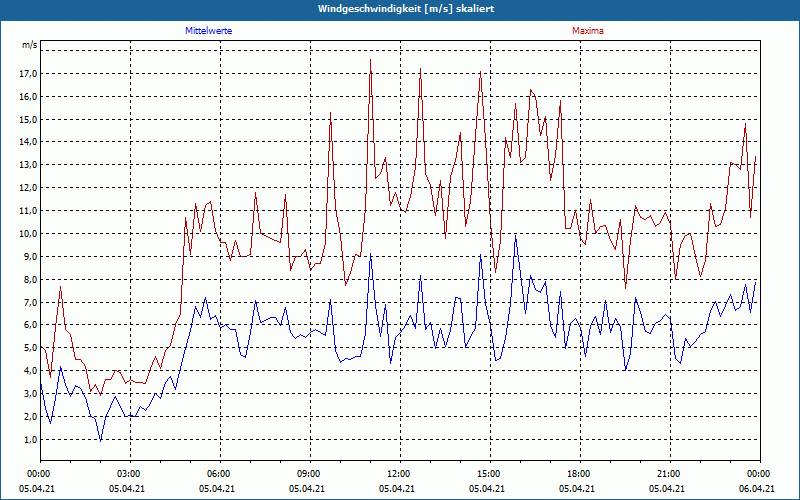Click the '09:00' time axis label
This screenshot has width=800, height=500.
[308, 474]
